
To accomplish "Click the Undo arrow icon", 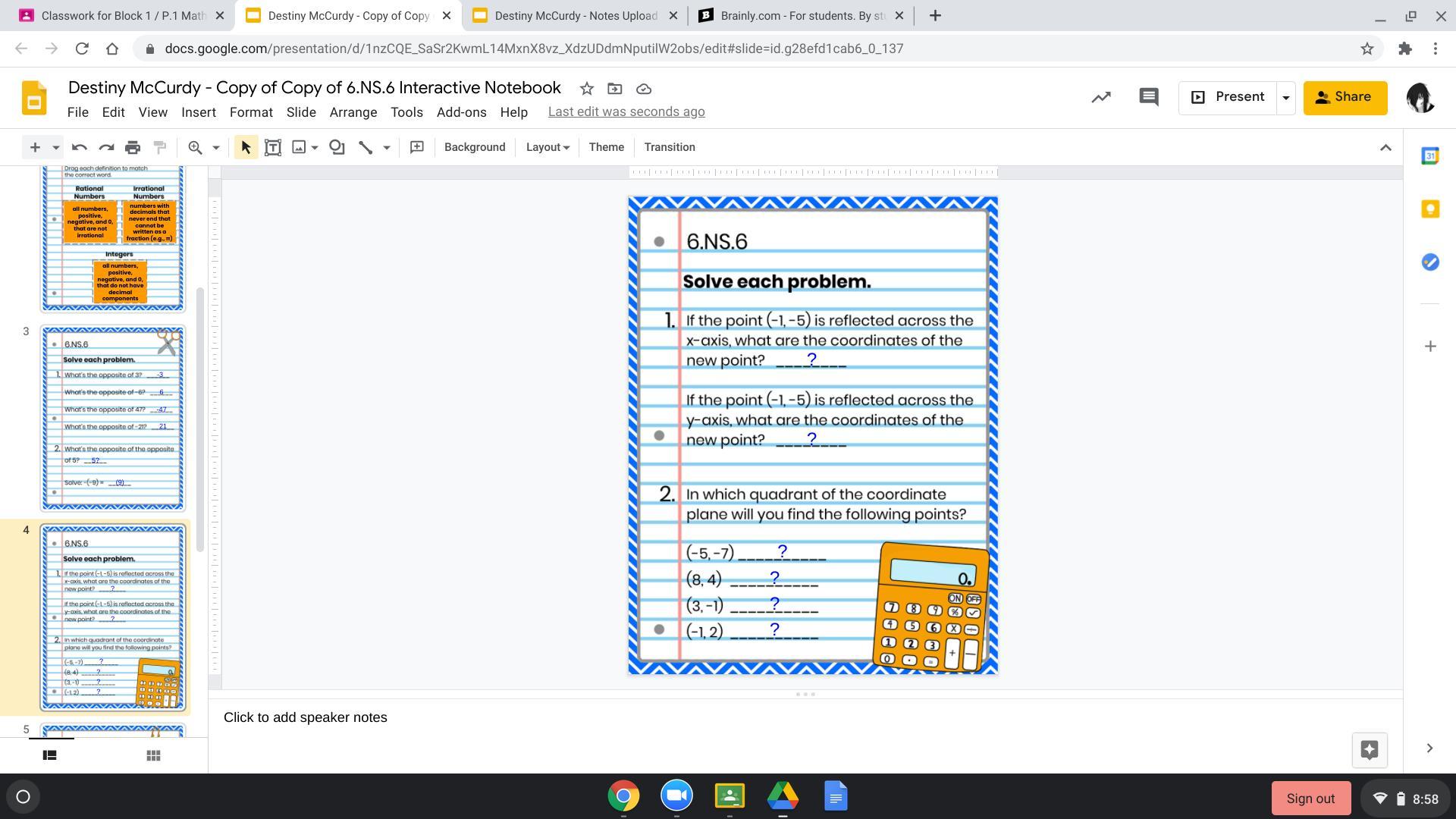I will point(79,147).
